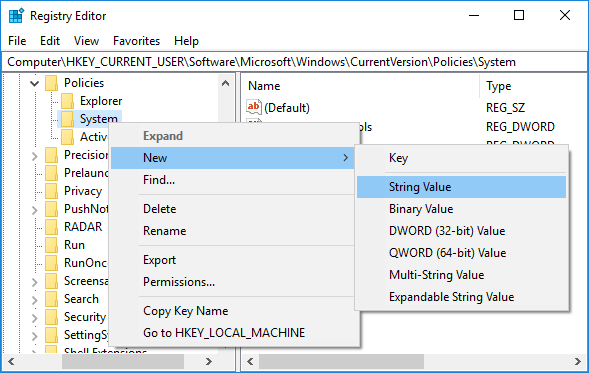The height and width of the screenshot is (373, 589).
Task: Choose Permissions... in the context menu
Action: tap(233, 282)
